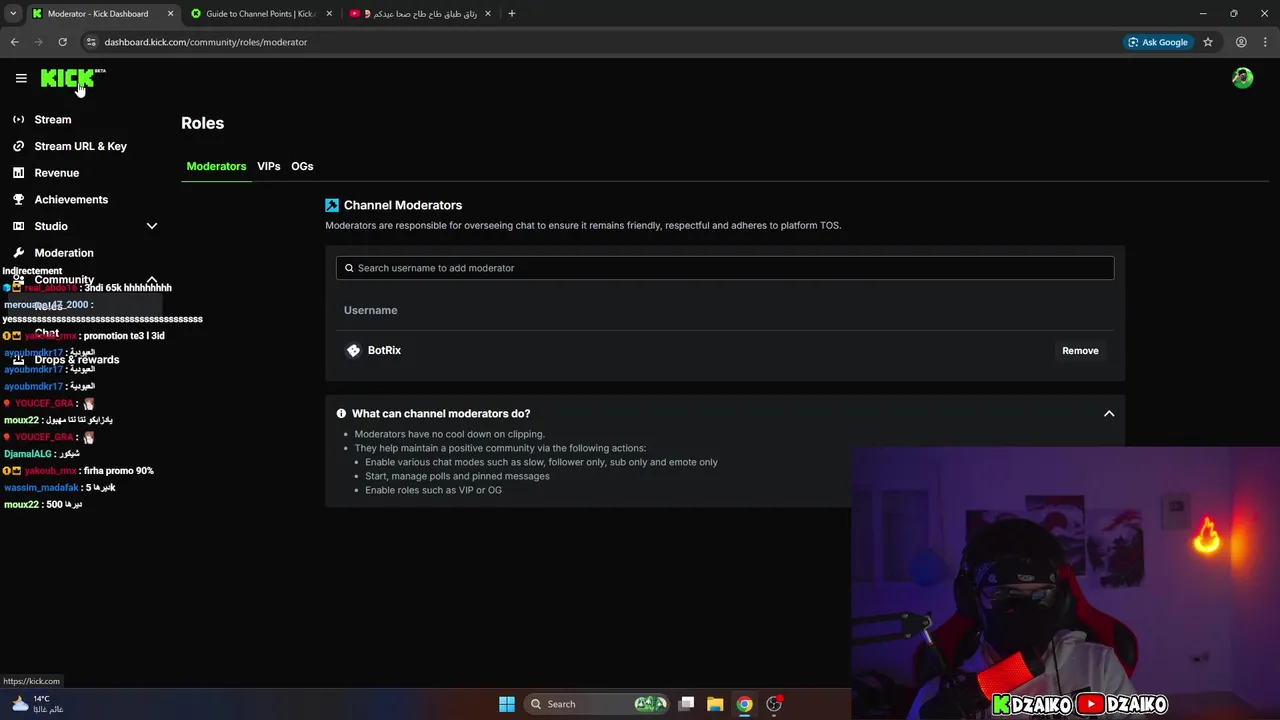The width and height of the screenshot is (1280, 720).
Task: Open the Revenue page in the sidebar
Action: [56, 173]
